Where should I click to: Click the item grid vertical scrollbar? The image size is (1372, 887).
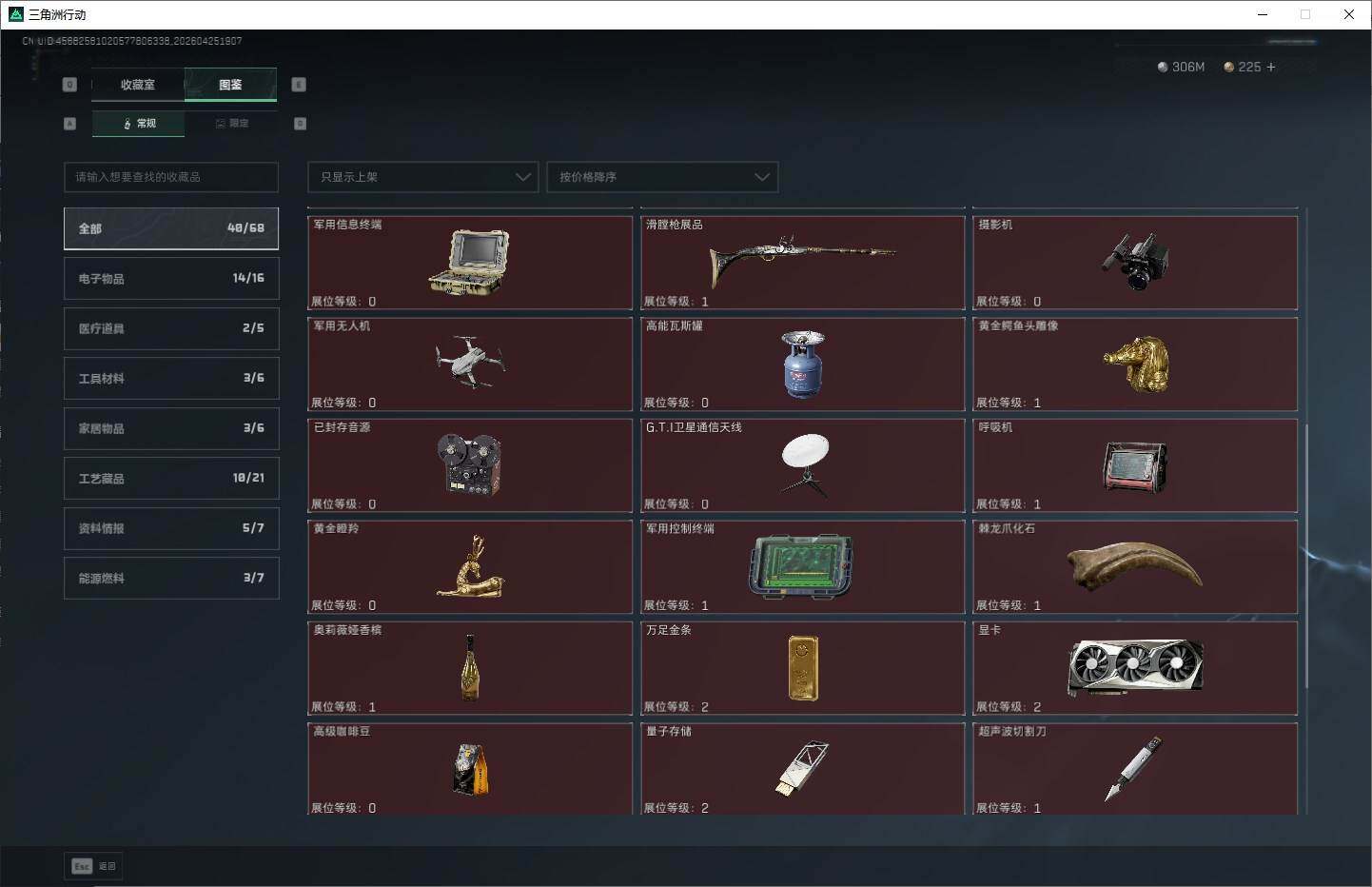(x=1307, y=555)
